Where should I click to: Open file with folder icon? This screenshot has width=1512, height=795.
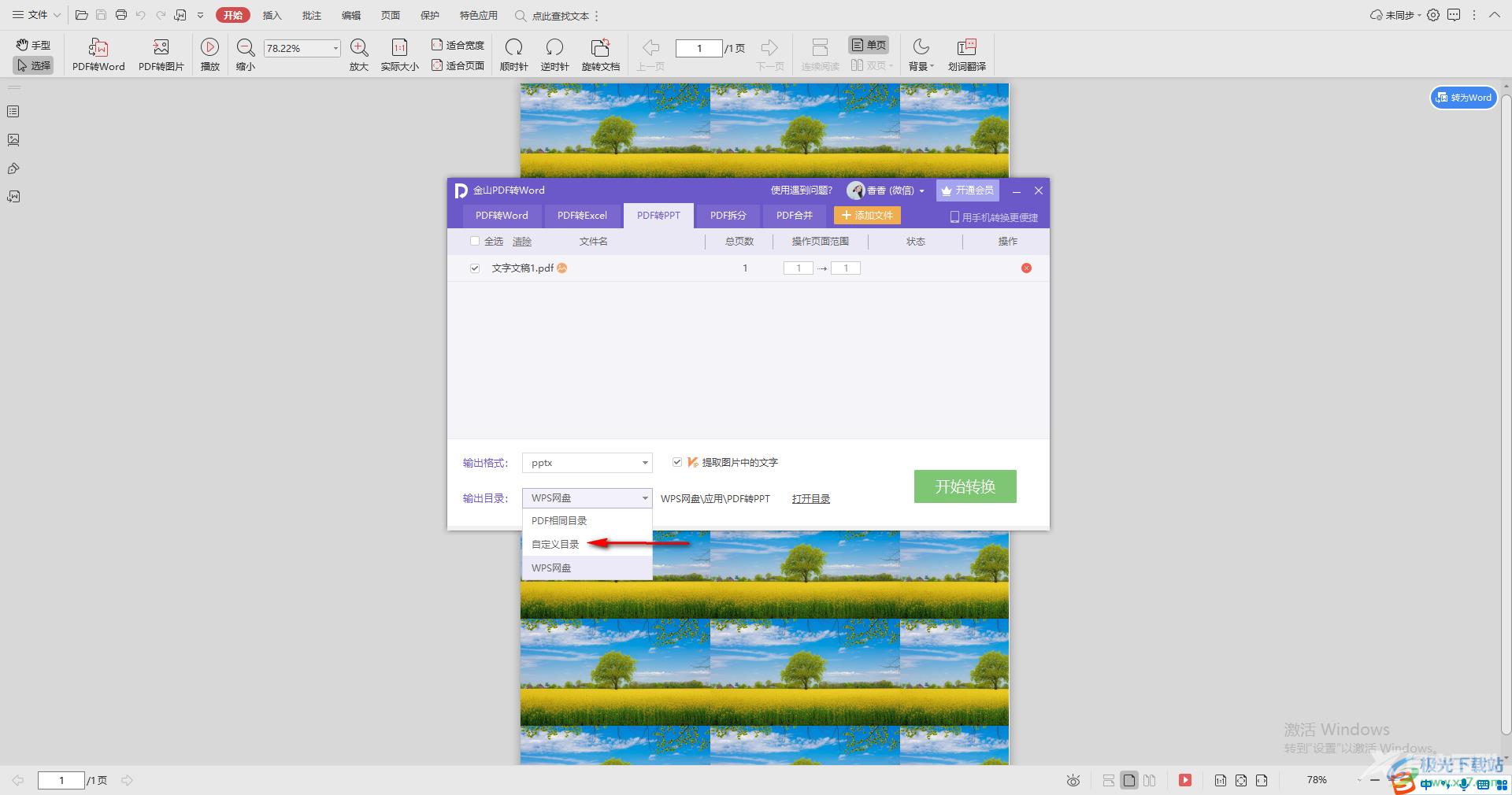click(x=81, y=15)
